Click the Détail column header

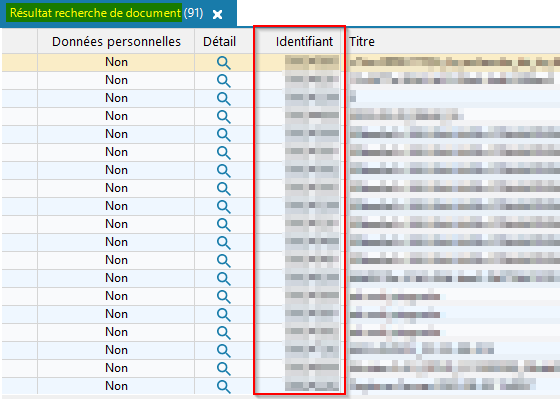click(220, 41)
